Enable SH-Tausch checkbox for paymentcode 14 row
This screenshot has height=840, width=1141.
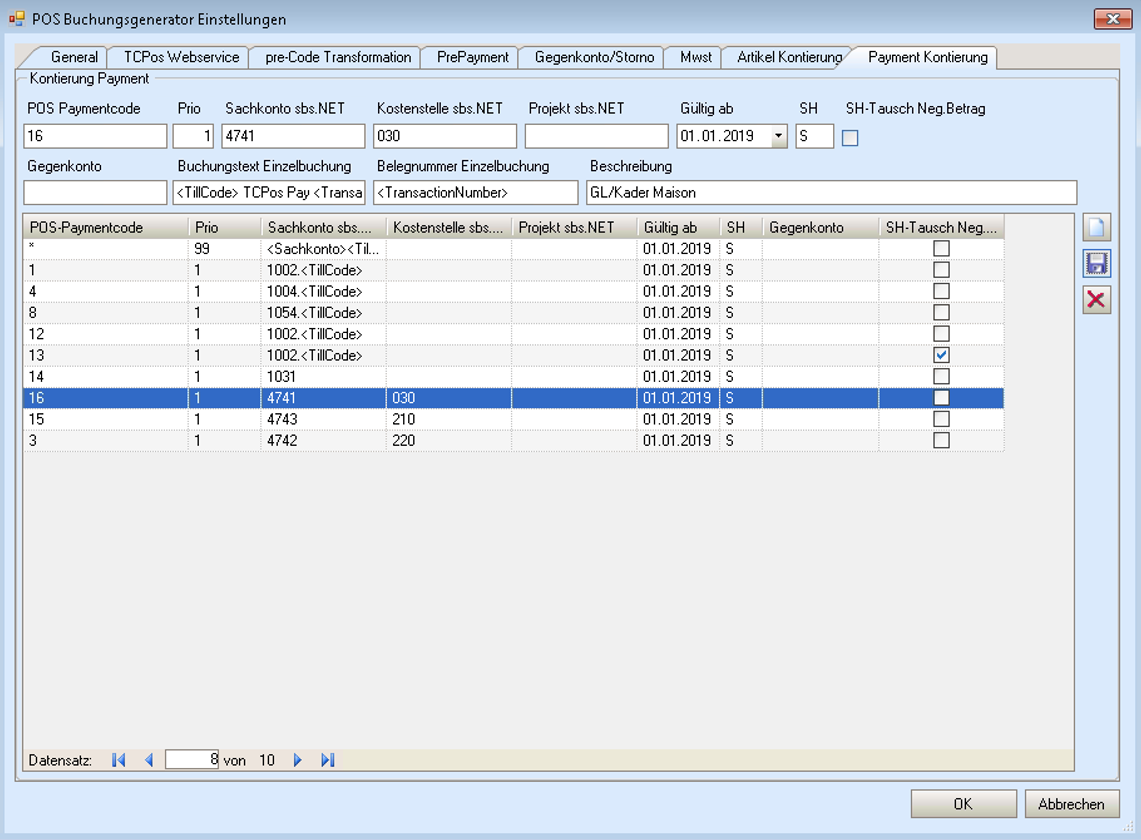[x=941, y=377]
